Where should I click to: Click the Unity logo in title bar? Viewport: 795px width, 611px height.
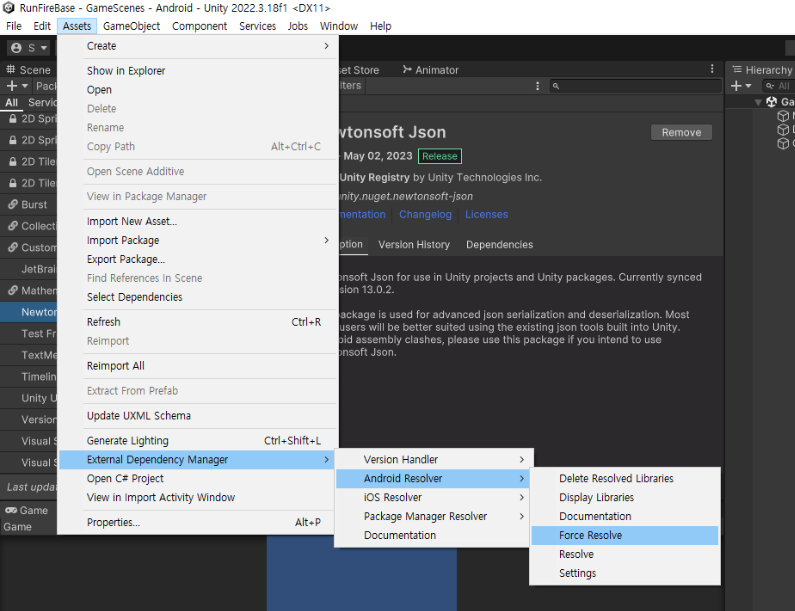pos(9,8)
